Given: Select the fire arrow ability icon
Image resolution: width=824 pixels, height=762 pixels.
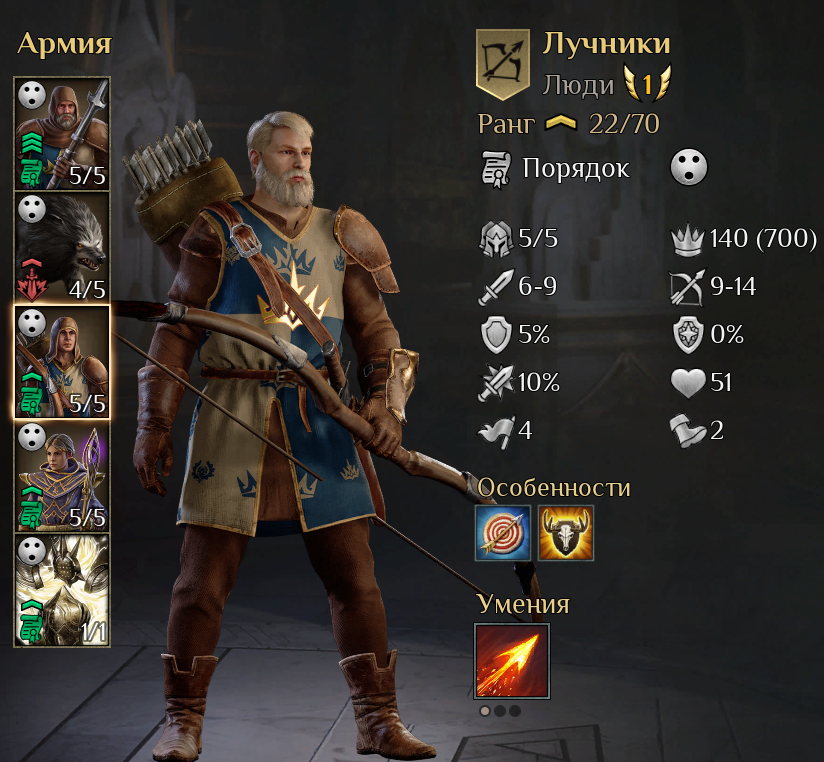Looking at the screenshot, I should coord(512,661).
